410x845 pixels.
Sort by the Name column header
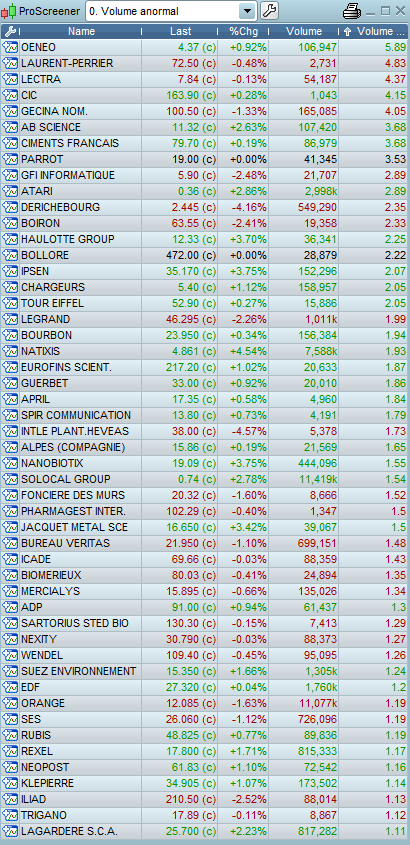81,31
